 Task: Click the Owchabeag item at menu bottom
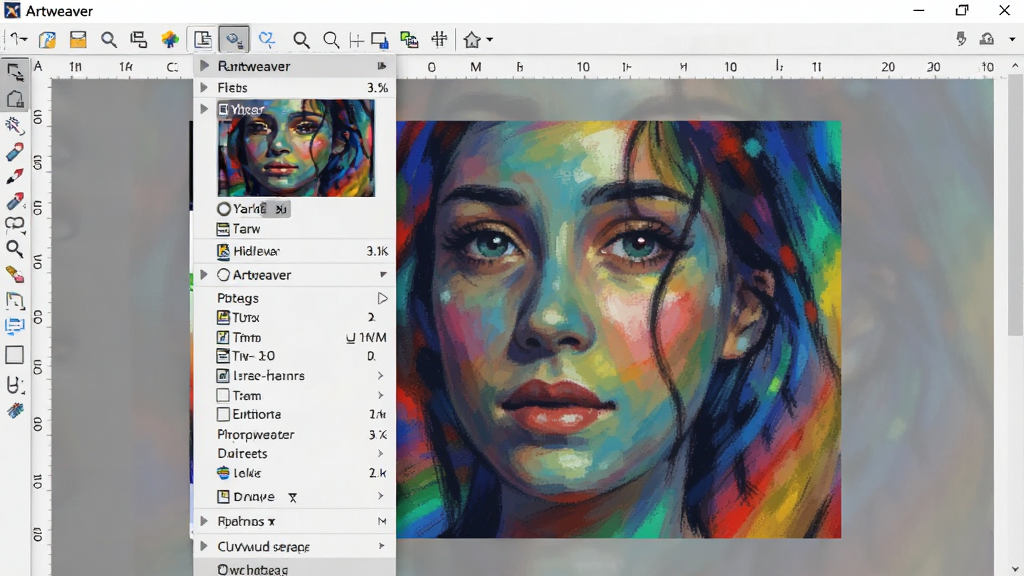[x=295, y=569]
